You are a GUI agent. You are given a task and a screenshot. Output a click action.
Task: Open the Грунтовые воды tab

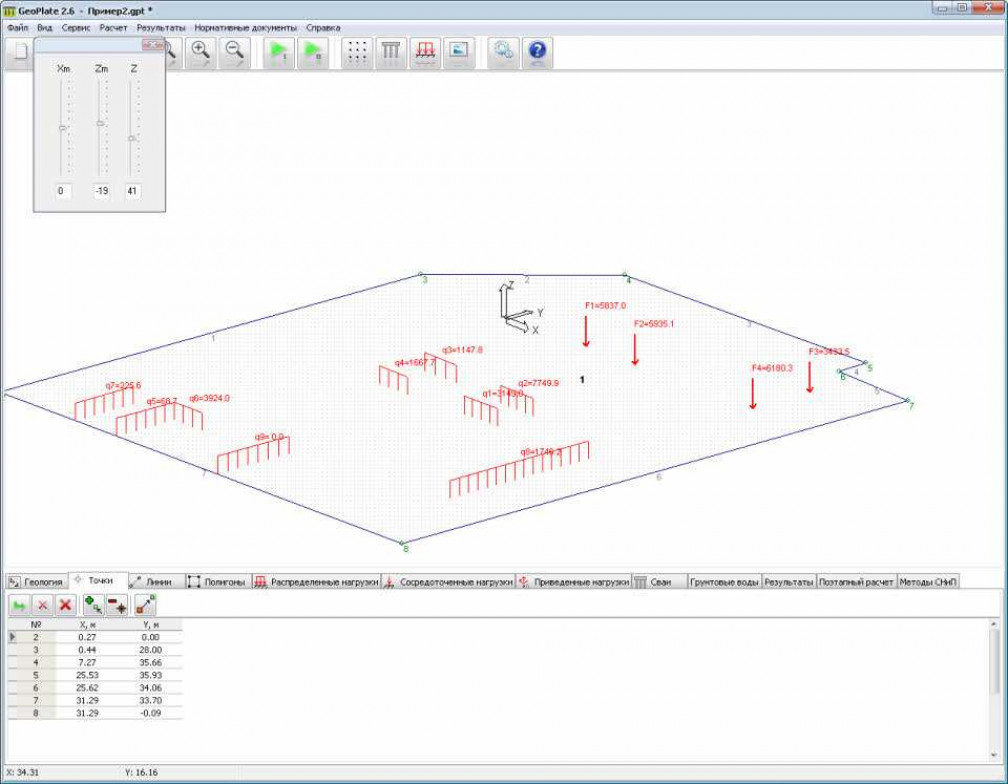(724, 581)
